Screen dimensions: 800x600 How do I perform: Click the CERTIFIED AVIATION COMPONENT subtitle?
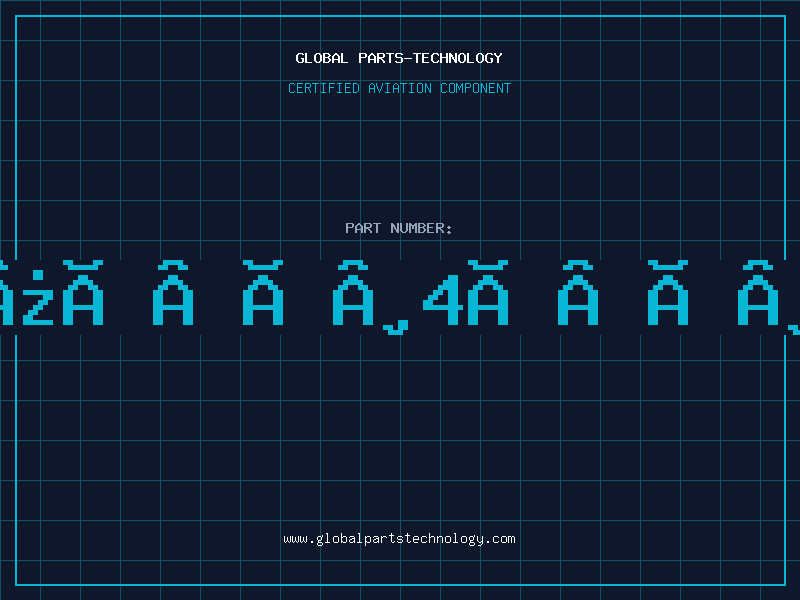399,88
